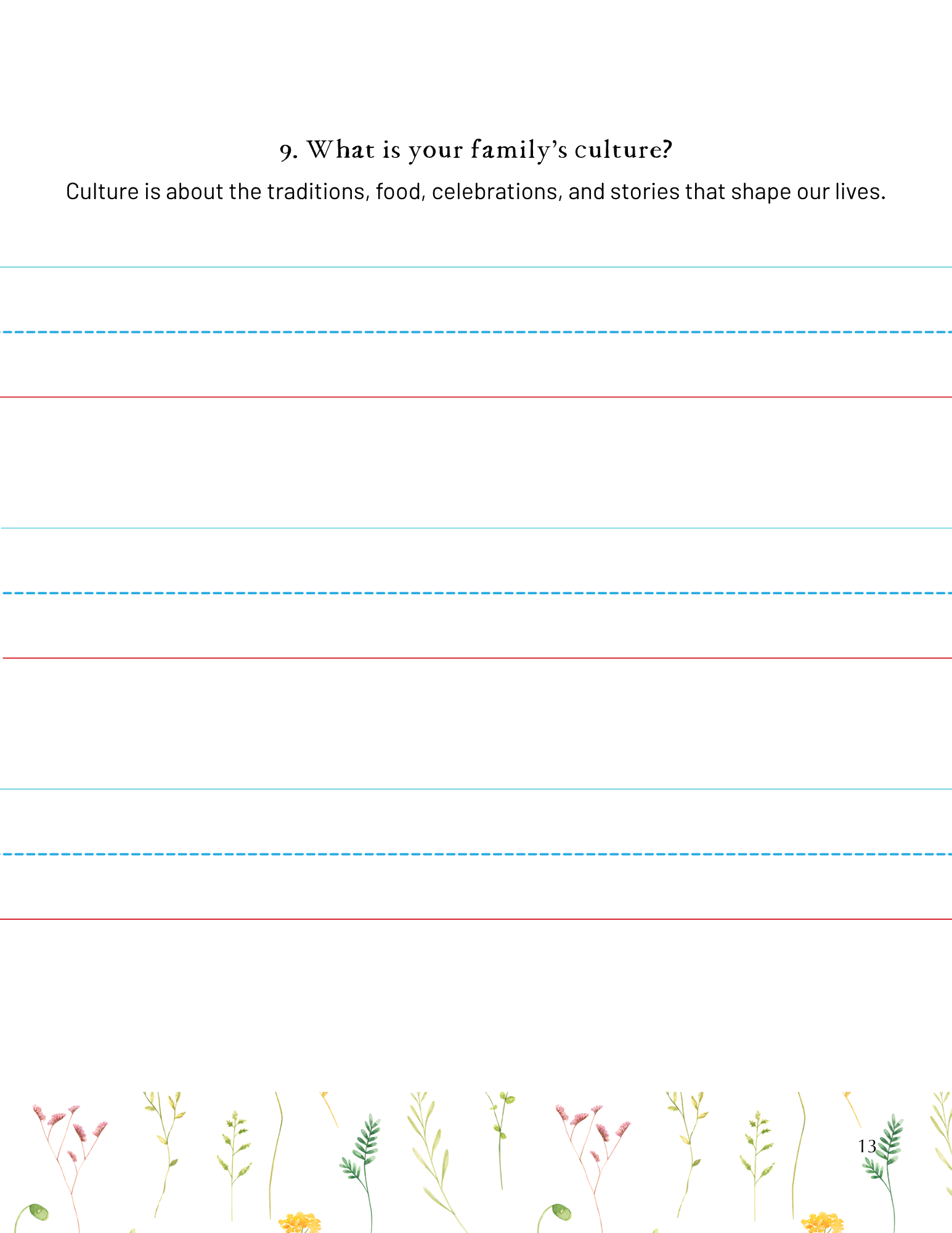Click the third red baseline
952x1233 pixels.
coord(476,919)
